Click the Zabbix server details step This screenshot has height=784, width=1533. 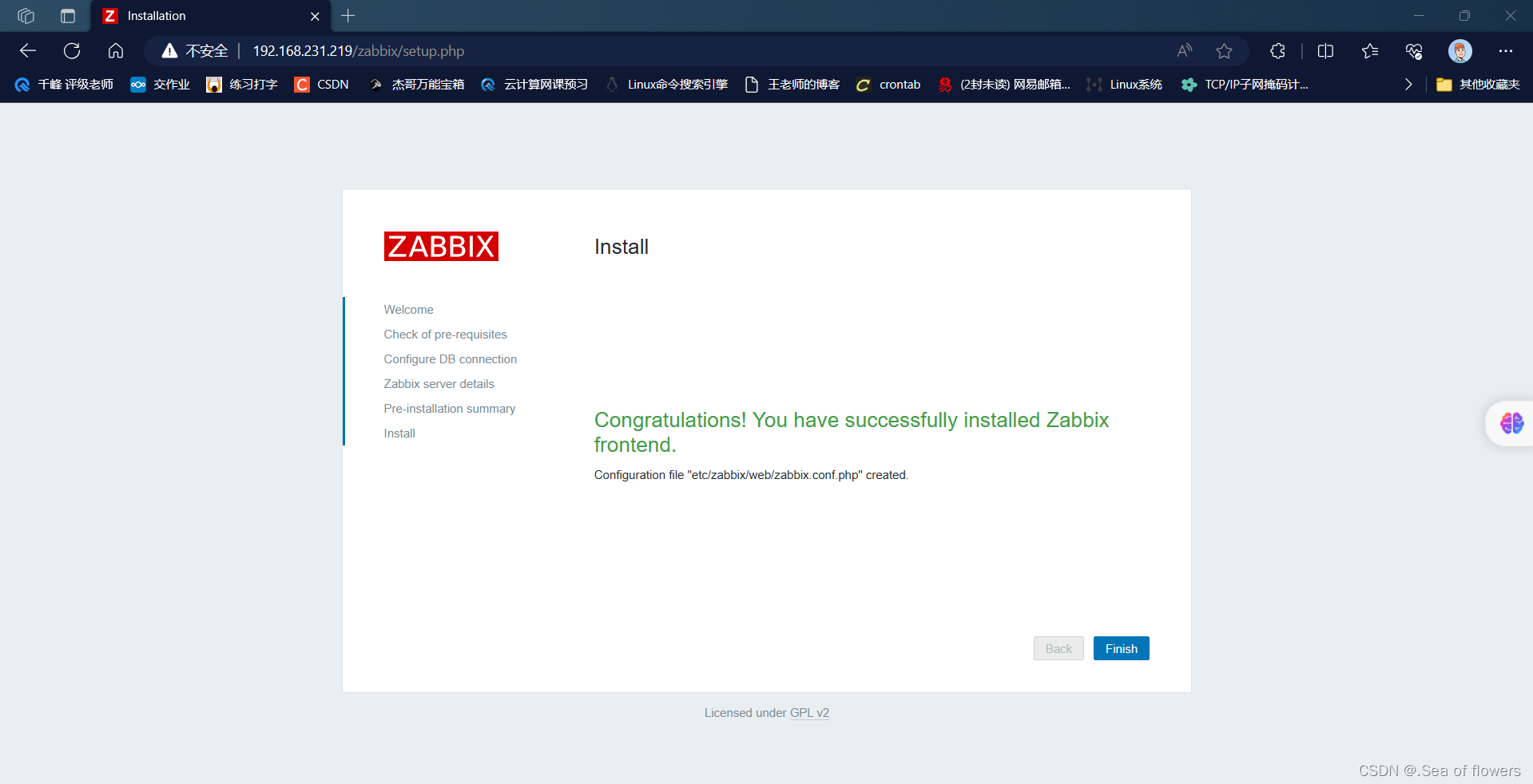pos(439,384)
